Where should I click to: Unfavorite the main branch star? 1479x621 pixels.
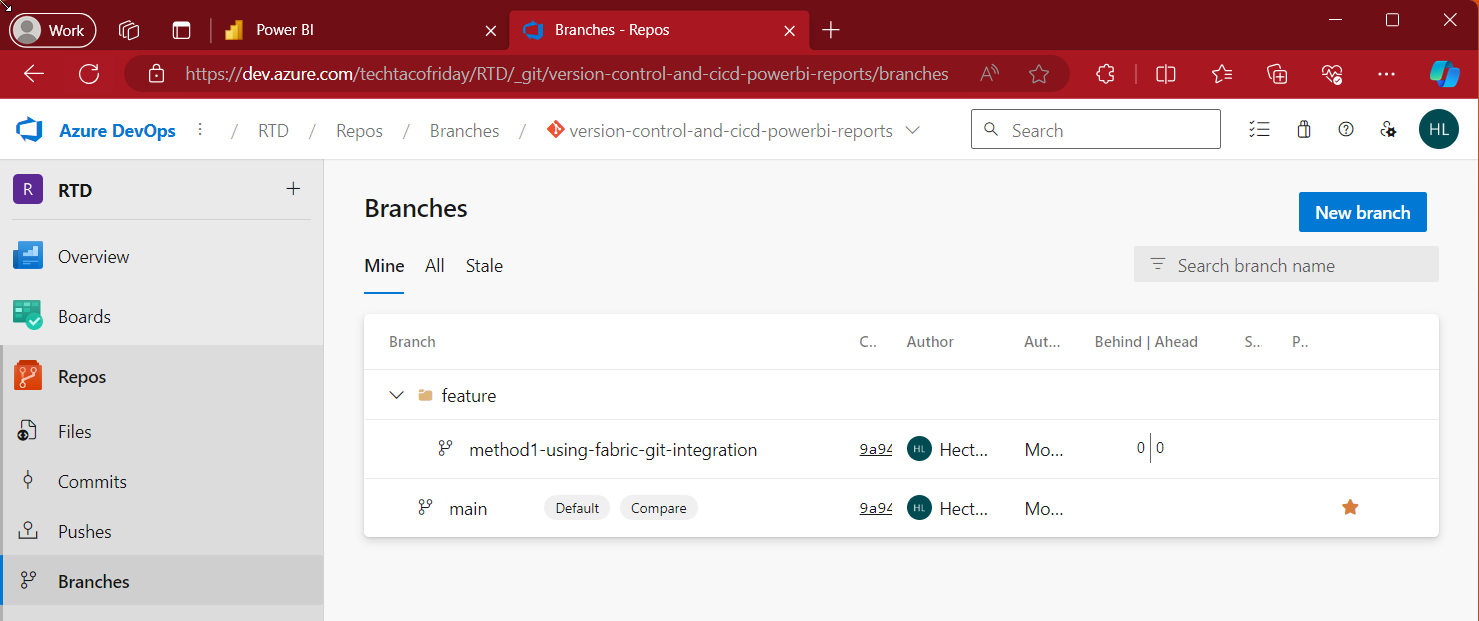pos(1350,507)
